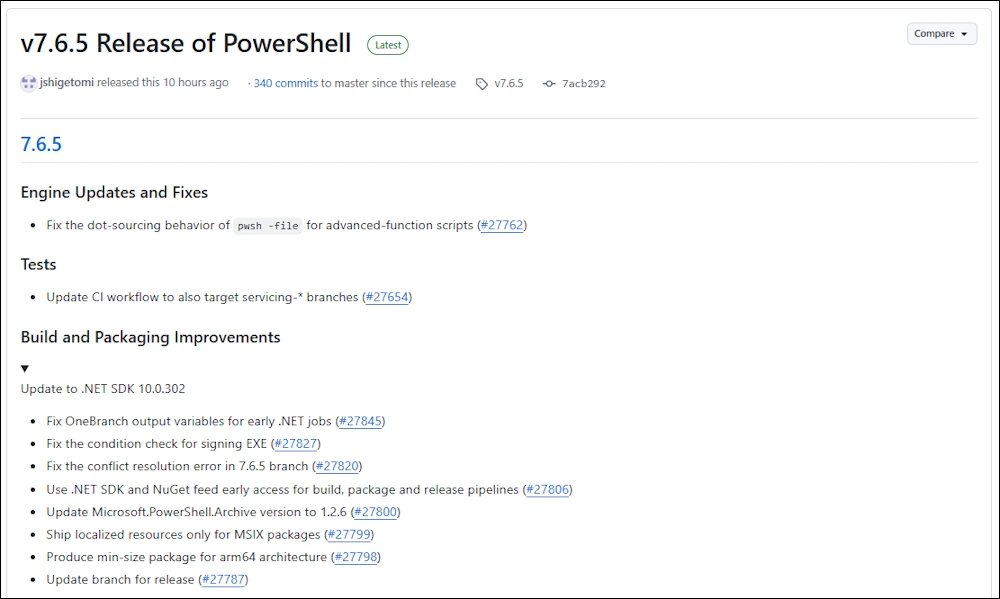Open pull request #27799
Viewport: 1000px width, 599px height.
[x=349, y=535]
